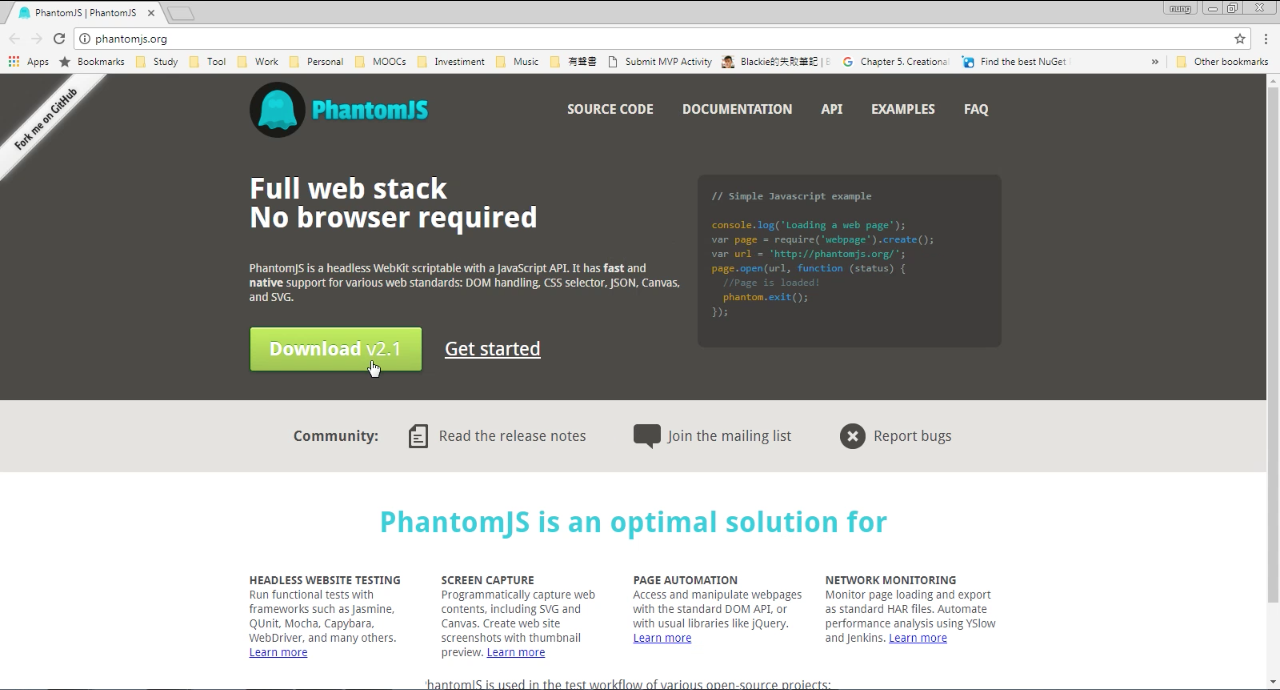
Task: Click "PhantomJS is an optimal solution for" heading
Action: [x=633, y=522]
